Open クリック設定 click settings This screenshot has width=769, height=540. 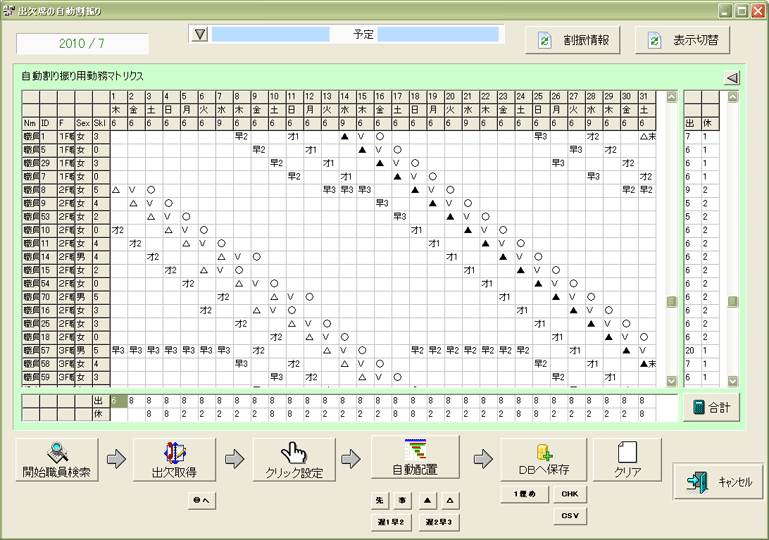tap(294, 460)
